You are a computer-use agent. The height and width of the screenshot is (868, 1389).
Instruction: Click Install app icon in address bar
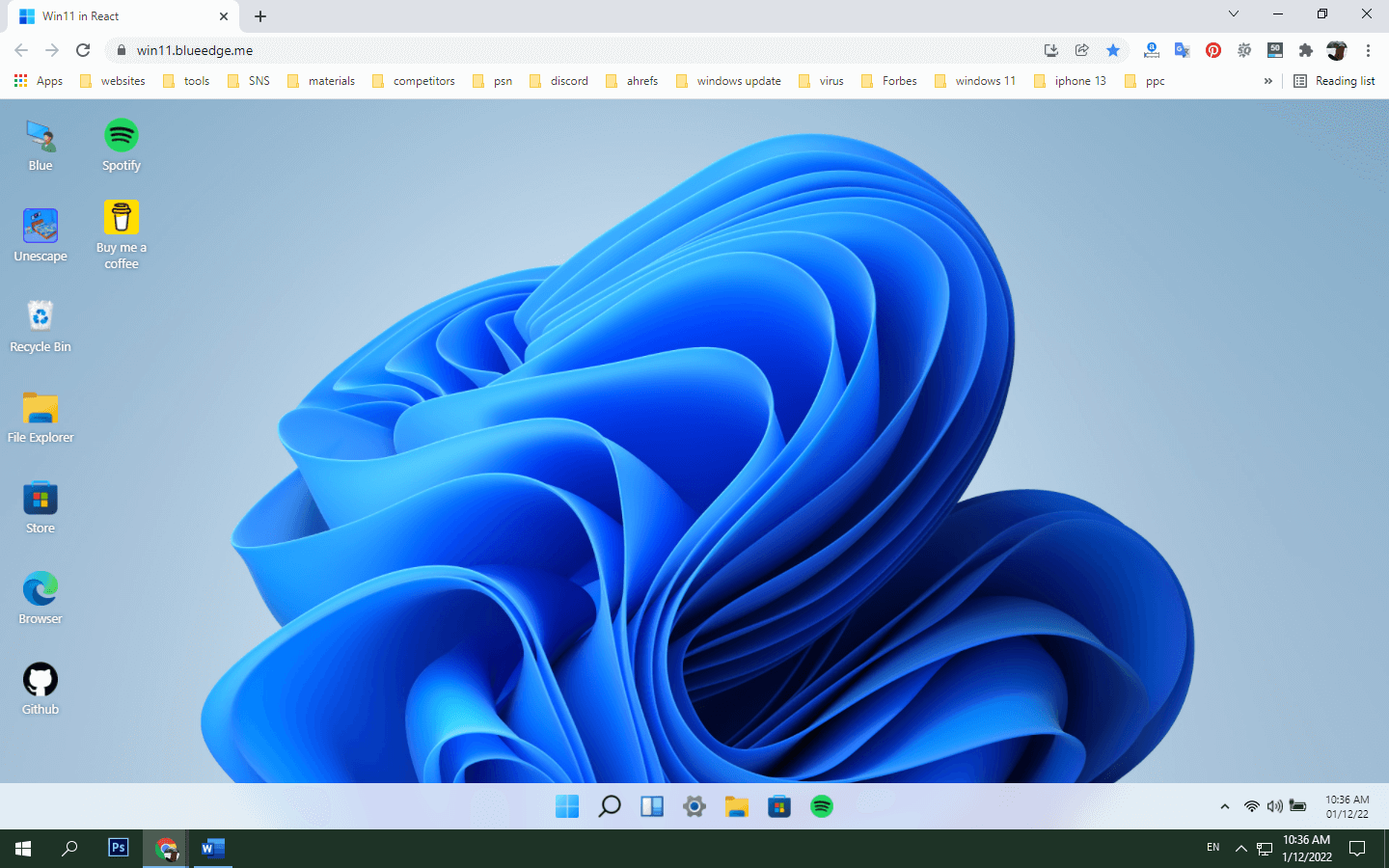(1051, 50)
